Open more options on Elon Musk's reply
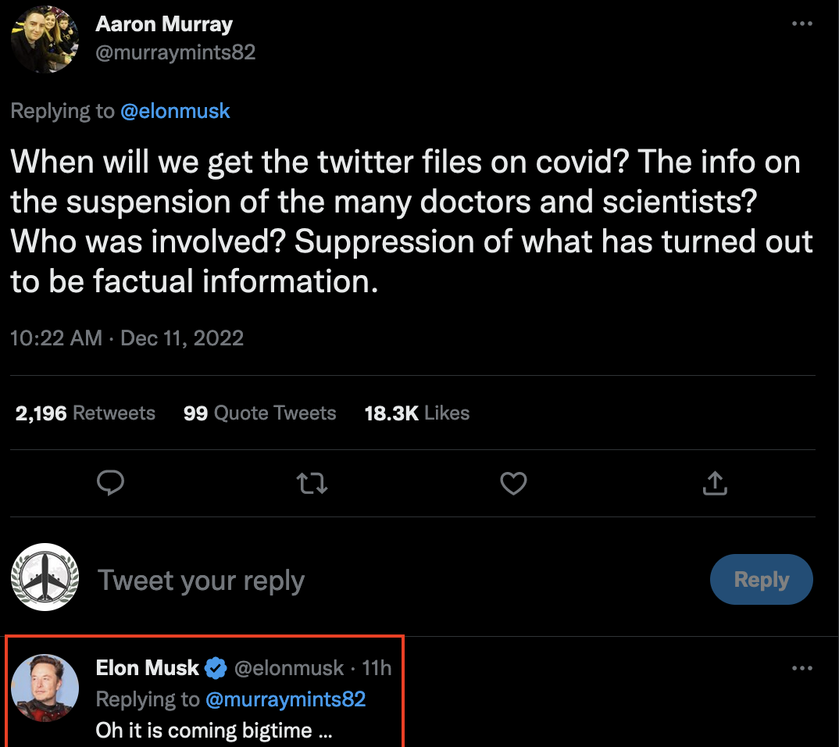Screen dimensions: 839x747 [802, 668]
